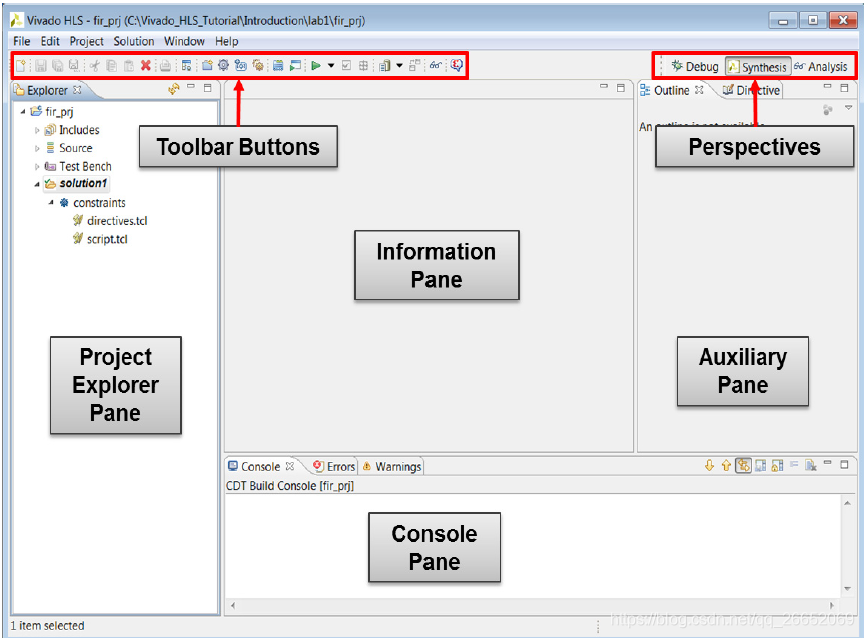Viewport: 864px width, 638px height.
Task: Close the Explorer tab with its X
Action: (77, 89)
